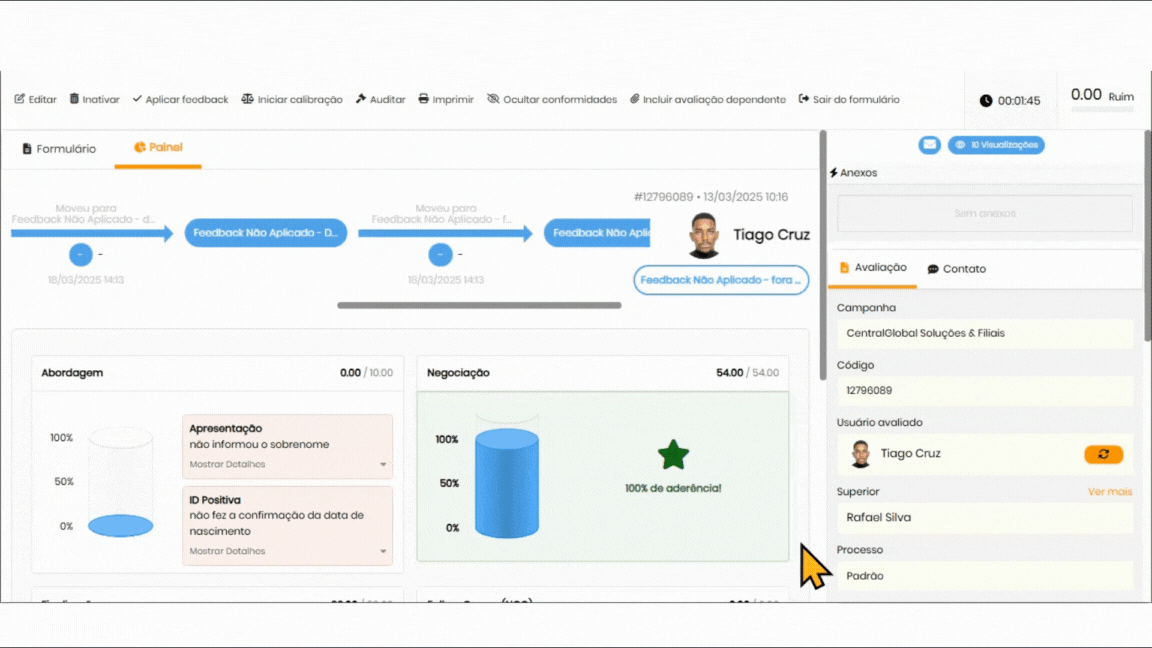Click Incluir avaliação dependente paperclip icon

point(635,100)
